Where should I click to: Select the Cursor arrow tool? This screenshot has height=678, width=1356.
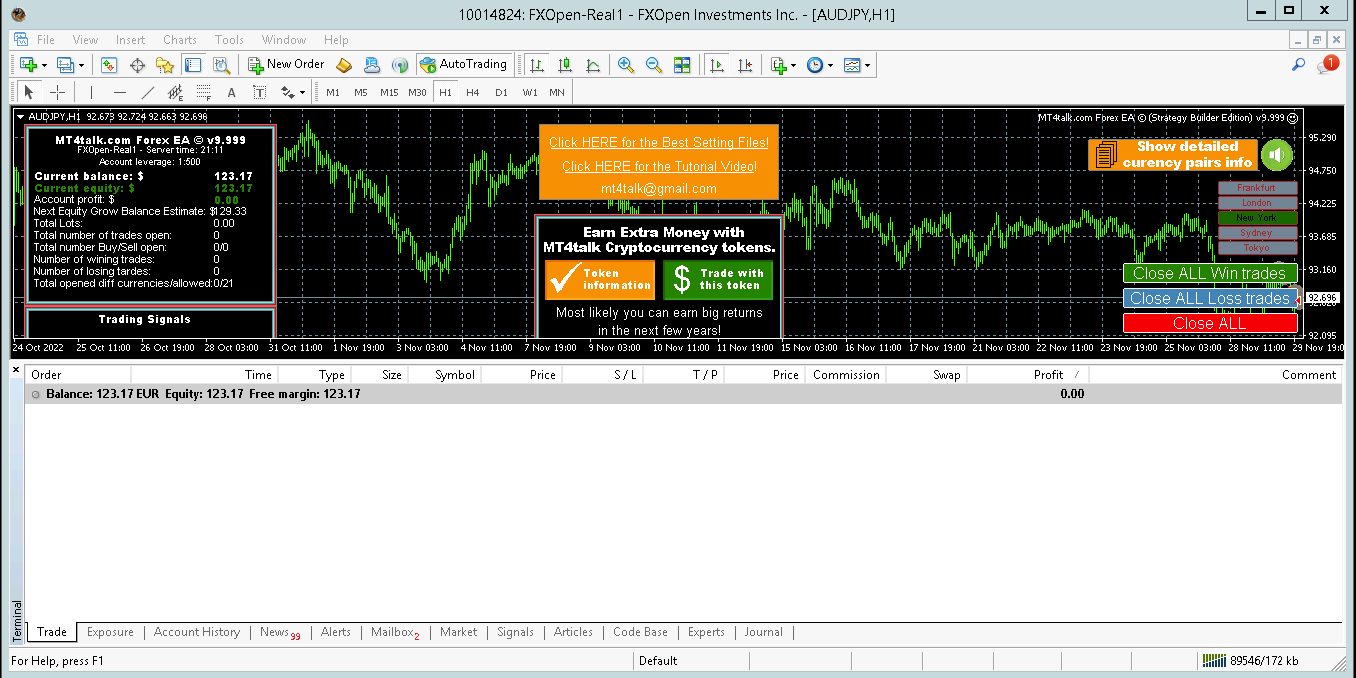(29, 93)
